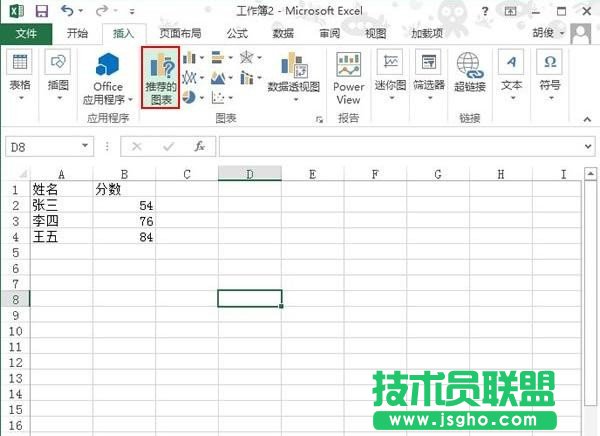
Task: Select cell B2 with value 54
Action: pyautogui.click(x=124, y=205)
